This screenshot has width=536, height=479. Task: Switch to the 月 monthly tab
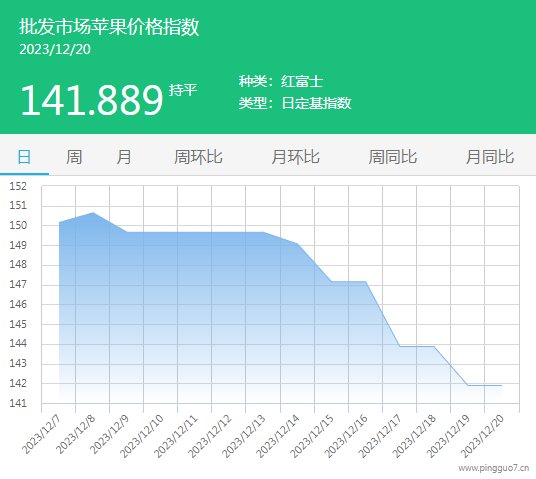[124, 157]
